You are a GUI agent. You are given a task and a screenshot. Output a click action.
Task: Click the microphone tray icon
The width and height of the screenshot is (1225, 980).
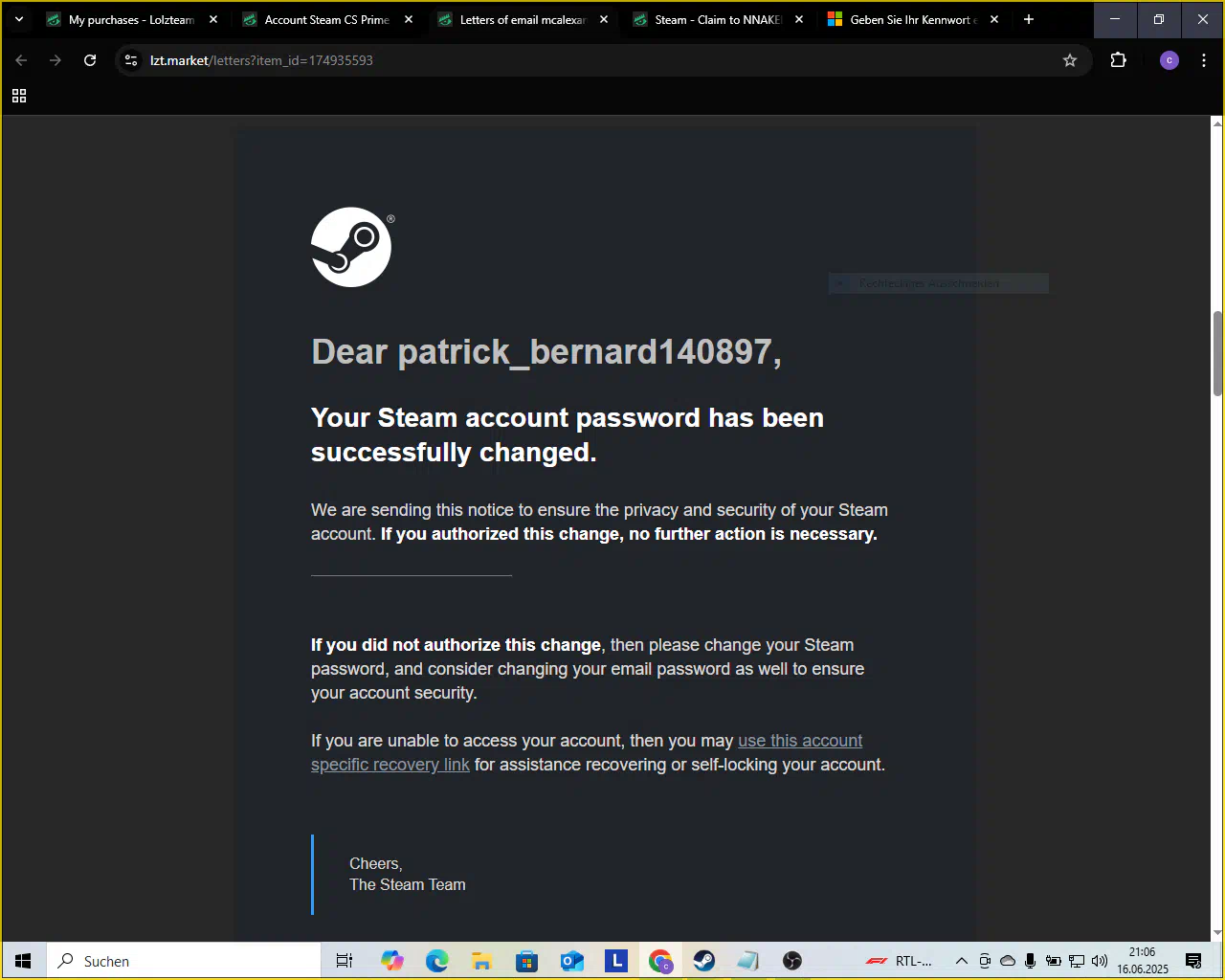1030,961
